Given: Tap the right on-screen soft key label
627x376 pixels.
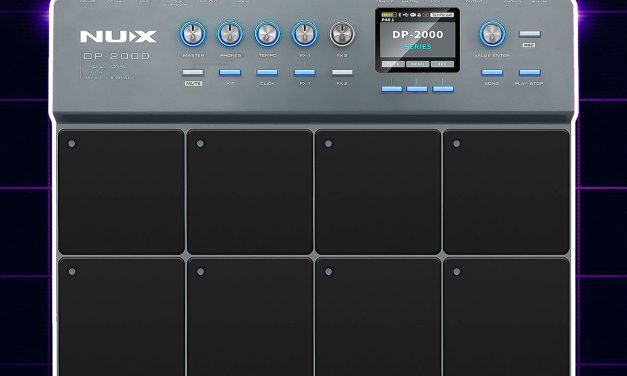Looking at the screenshot, I should point(442,64).
